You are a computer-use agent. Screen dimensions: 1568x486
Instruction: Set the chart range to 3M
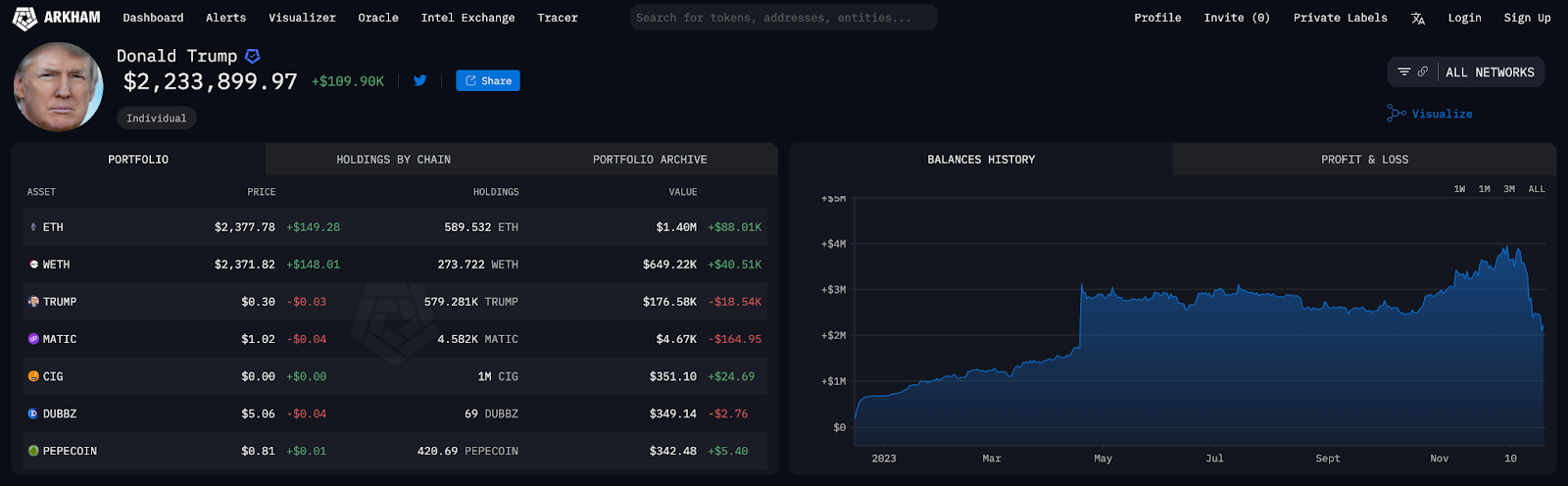[1509, 189]
